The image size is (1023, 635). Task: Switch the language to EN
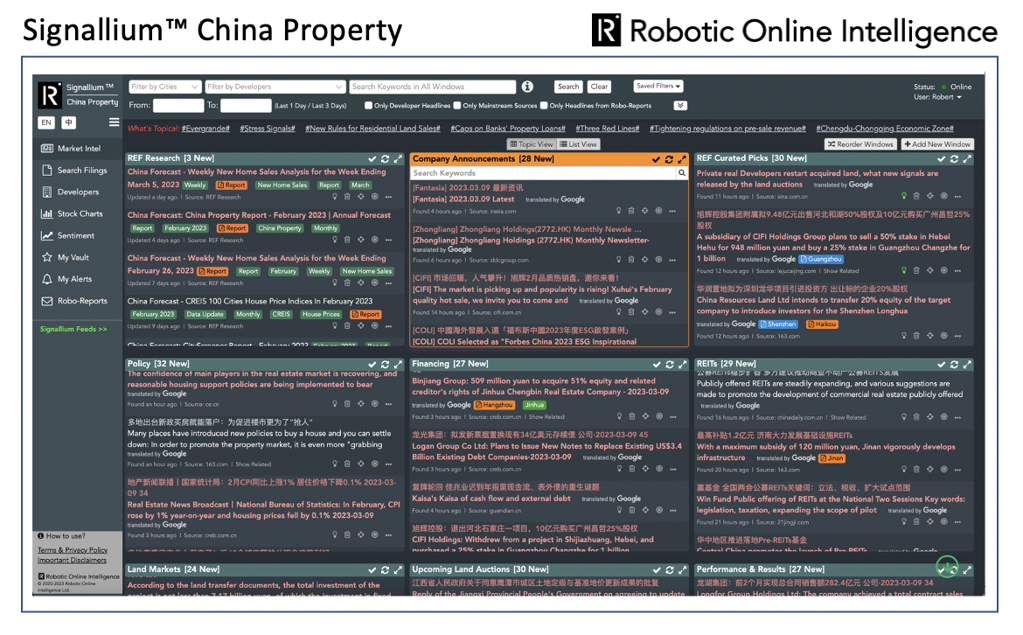[x=46, y=122]
